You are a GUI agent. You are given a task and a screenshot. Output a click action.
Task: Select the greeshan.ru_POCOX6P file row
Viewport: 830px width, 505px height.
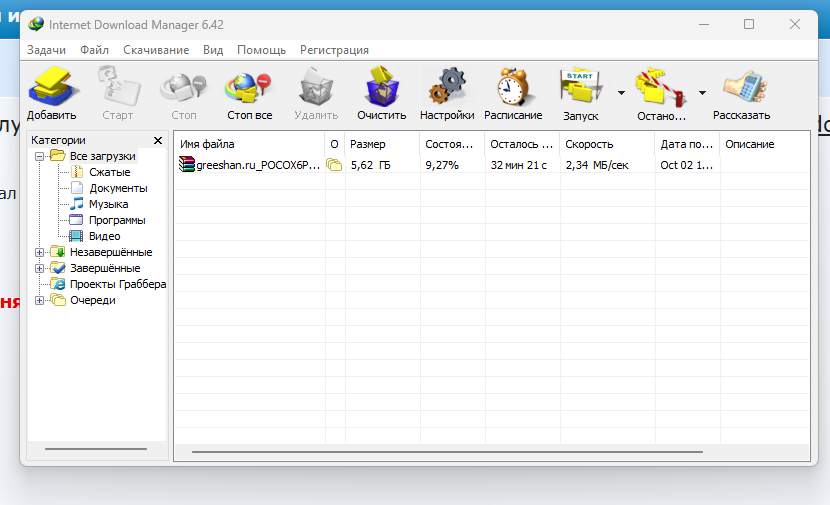click(x=492, y=165)
